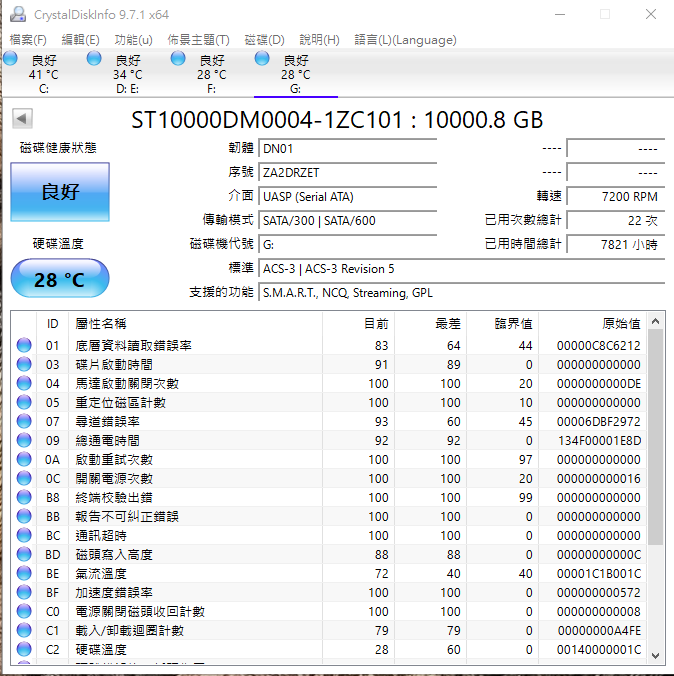Click the 7200 RPM rotation rate value
This screenshot has height=676, width=674.
point(615,197)
